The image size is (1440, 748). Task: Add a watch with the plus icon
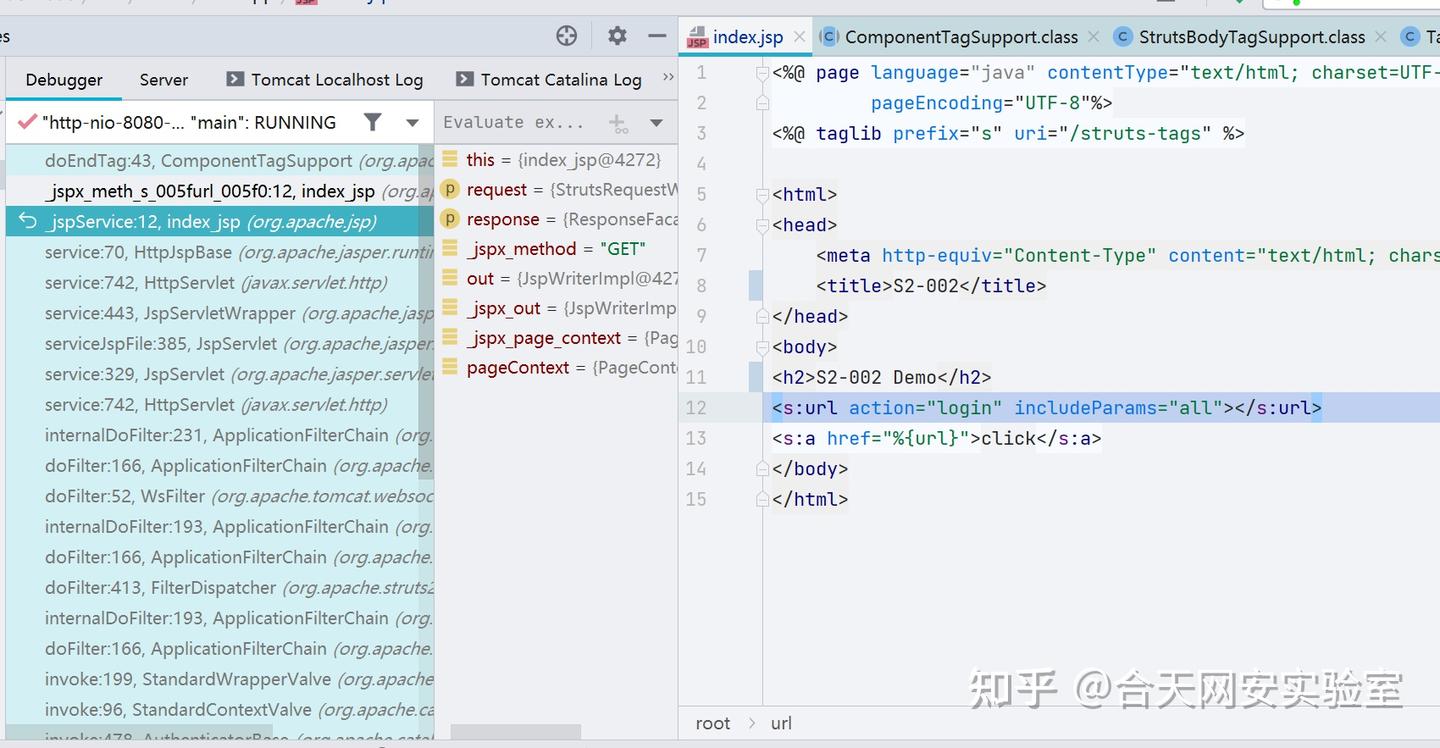[619, 123]
